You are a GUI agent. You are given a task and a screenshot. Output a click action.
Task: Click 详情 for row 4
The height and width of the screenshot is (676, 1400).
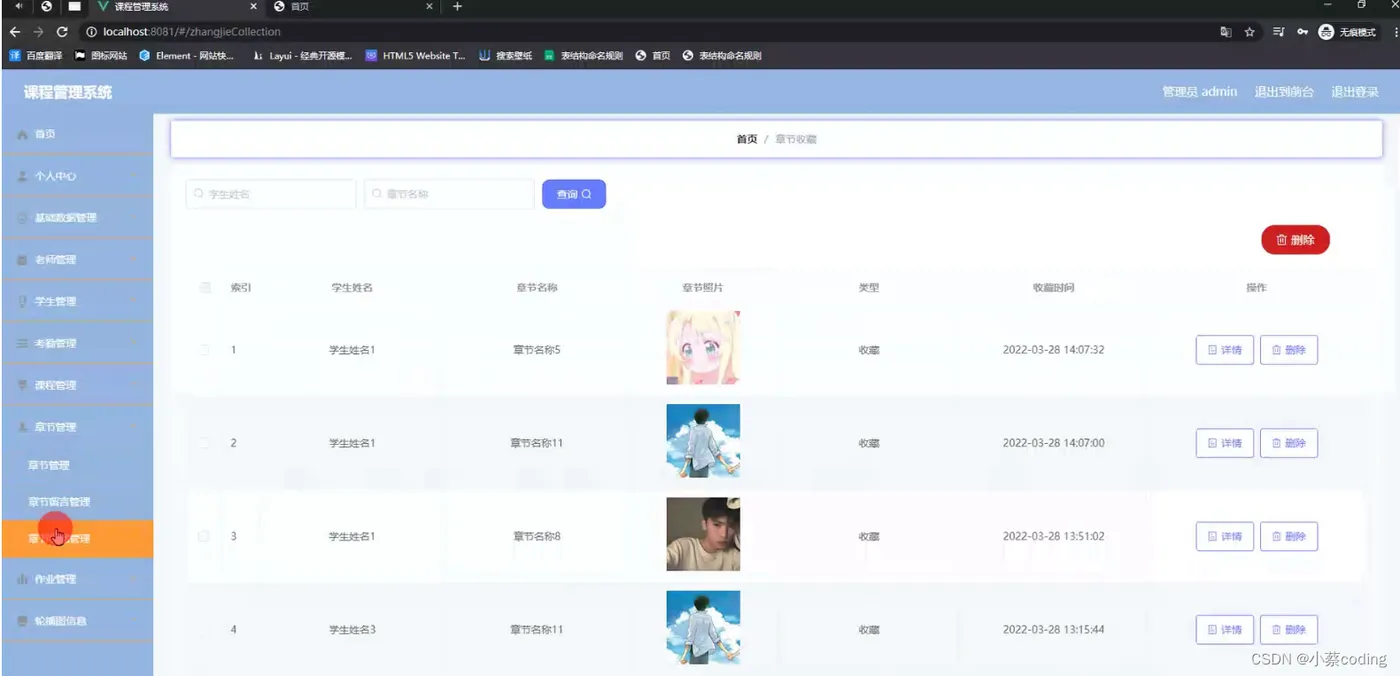click(x=1225, y=630)
